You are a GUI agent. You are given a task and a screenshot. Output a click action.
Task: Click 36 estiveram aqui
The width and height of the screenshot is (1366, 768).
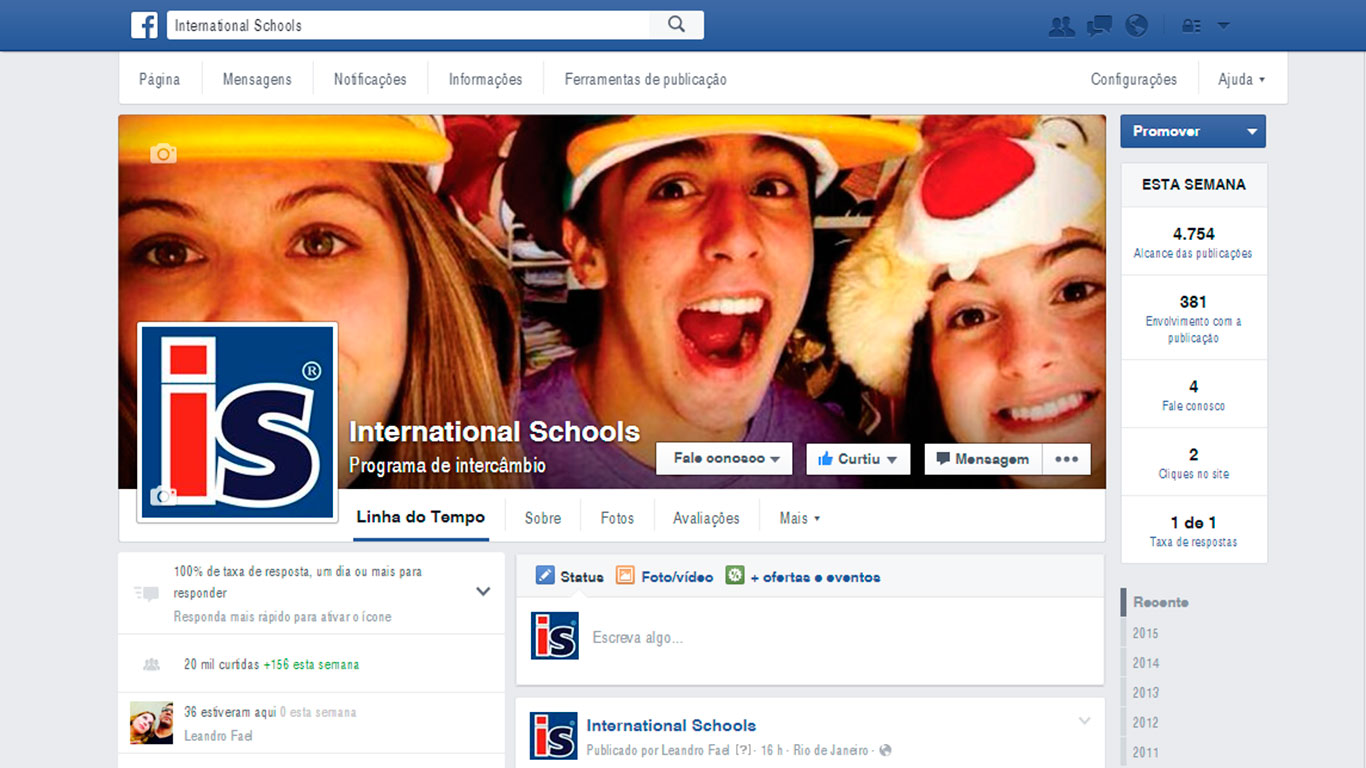click(x=230, y=712)
